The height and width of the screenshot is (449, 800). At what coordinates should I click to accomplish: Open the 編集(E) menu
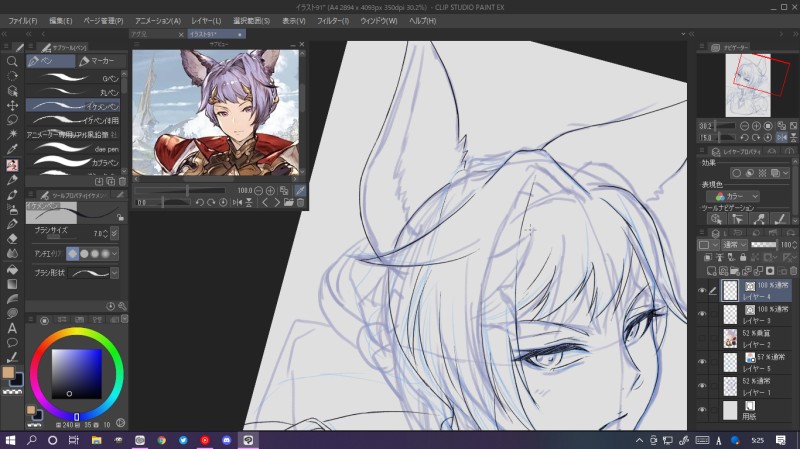click(x=61, y=21)
